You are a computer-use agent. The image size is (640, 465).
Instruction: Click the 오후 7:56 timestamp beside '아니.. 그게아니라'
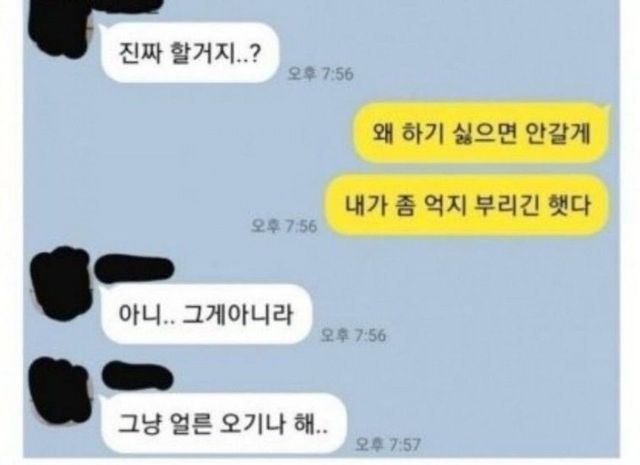pyautogui.click(x=353, y=335)
